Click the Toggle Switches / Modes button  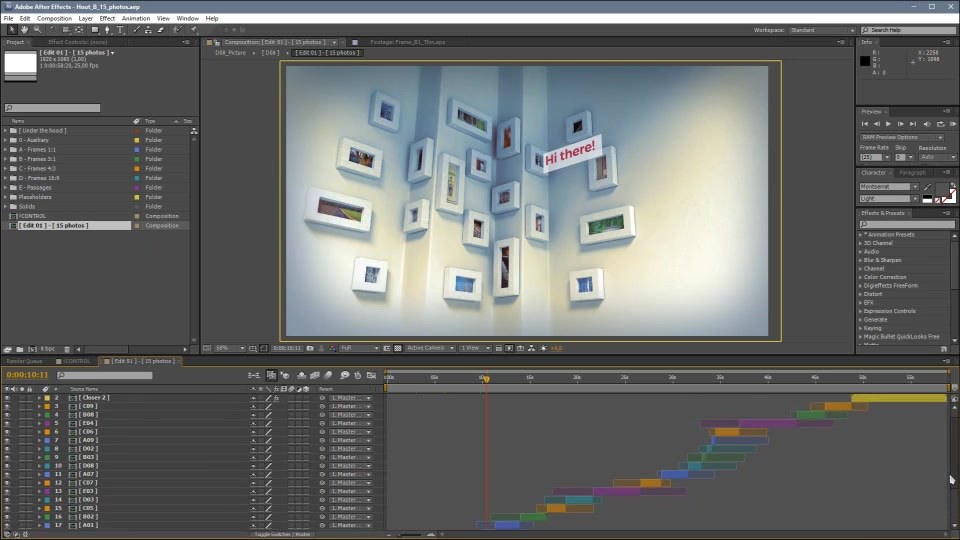click(x=282, y=534)
